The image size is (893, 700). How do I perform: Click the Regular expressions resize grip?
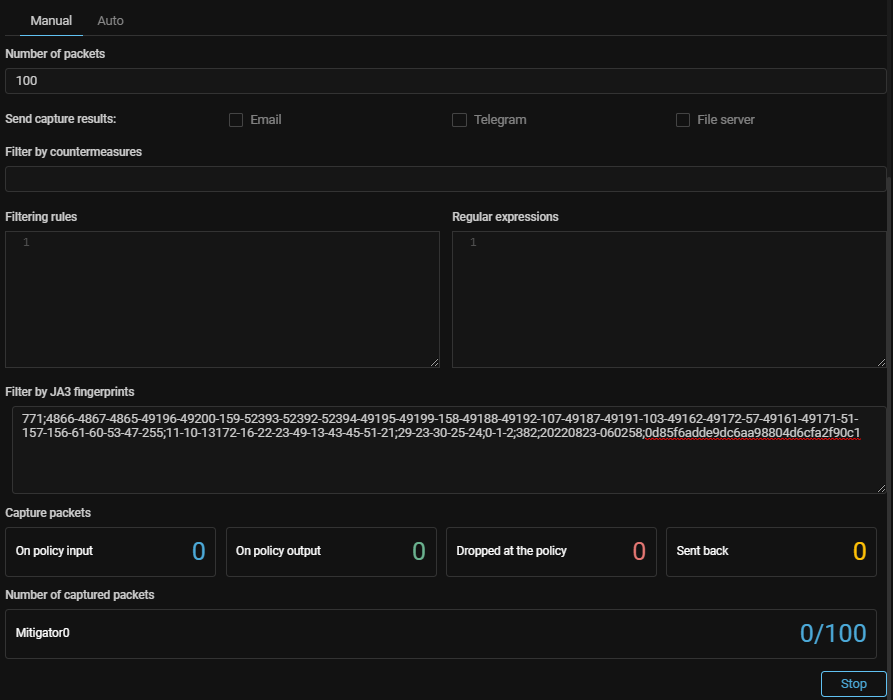pos(881,362)
